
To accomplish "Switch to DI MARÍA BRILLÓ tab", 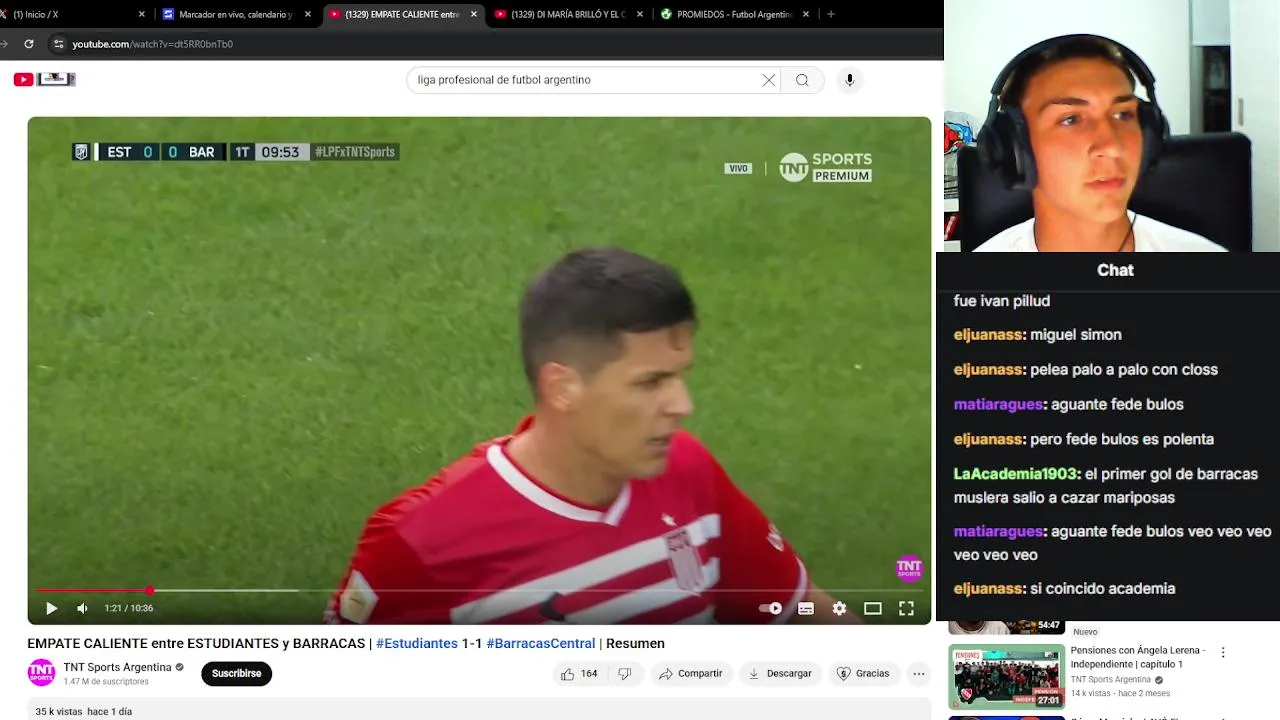I will [x=568, y=14].
